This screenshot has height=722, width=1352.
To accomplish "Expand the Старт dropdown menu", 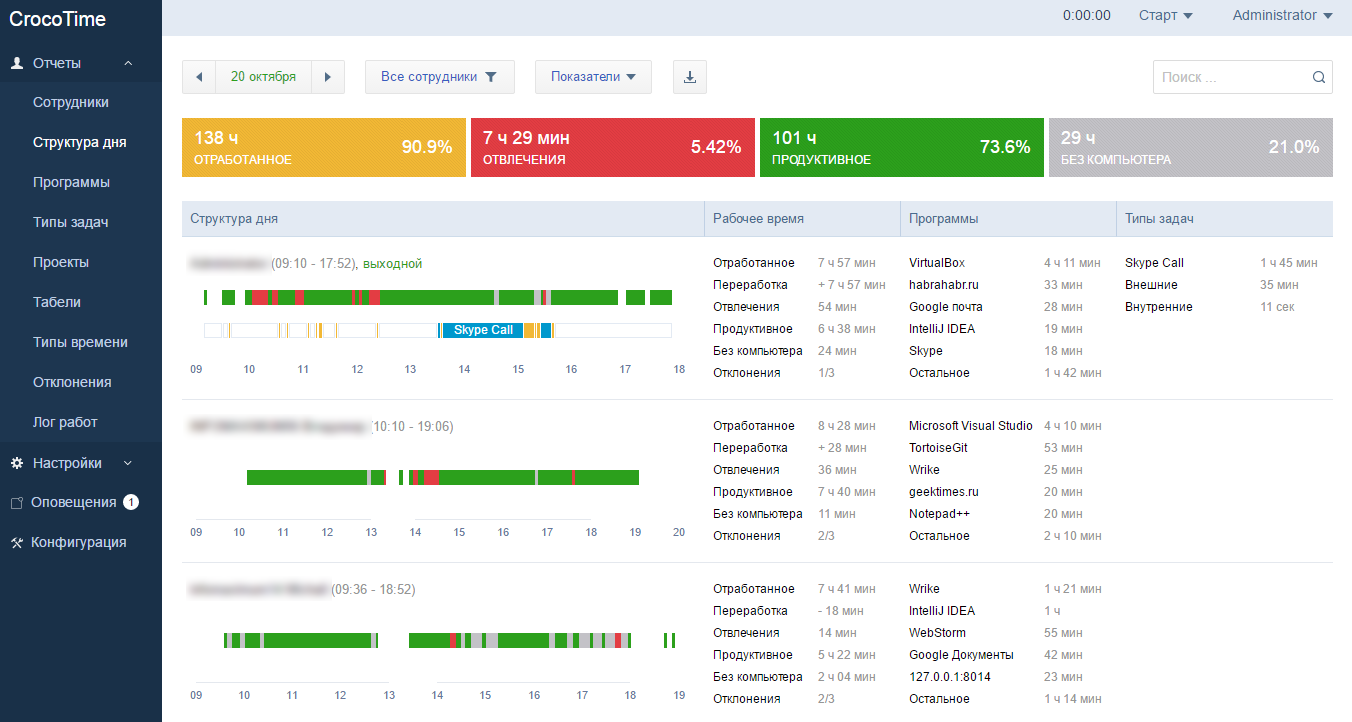I will (1166, 15).
